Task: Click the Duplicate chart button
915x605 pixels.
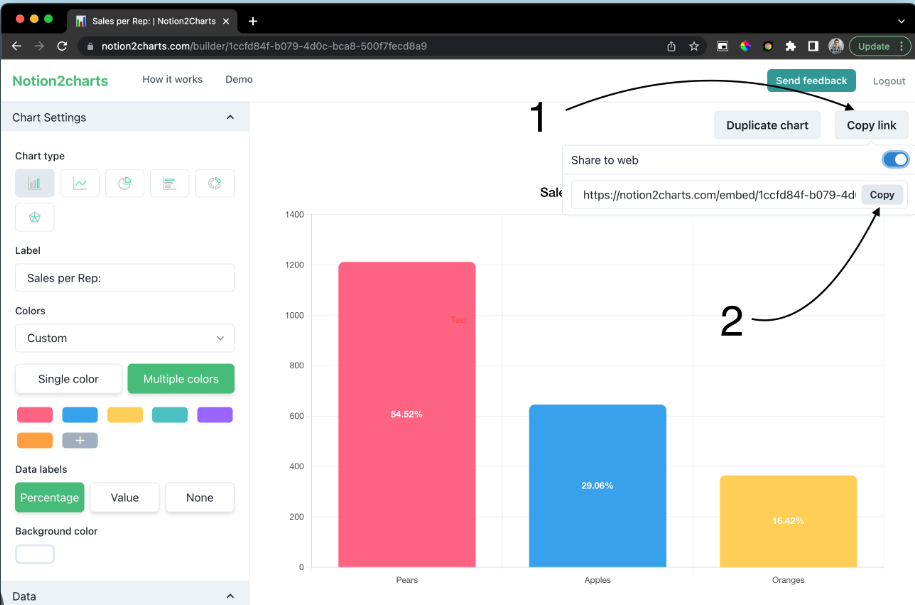Action: (x=767, y=125)
